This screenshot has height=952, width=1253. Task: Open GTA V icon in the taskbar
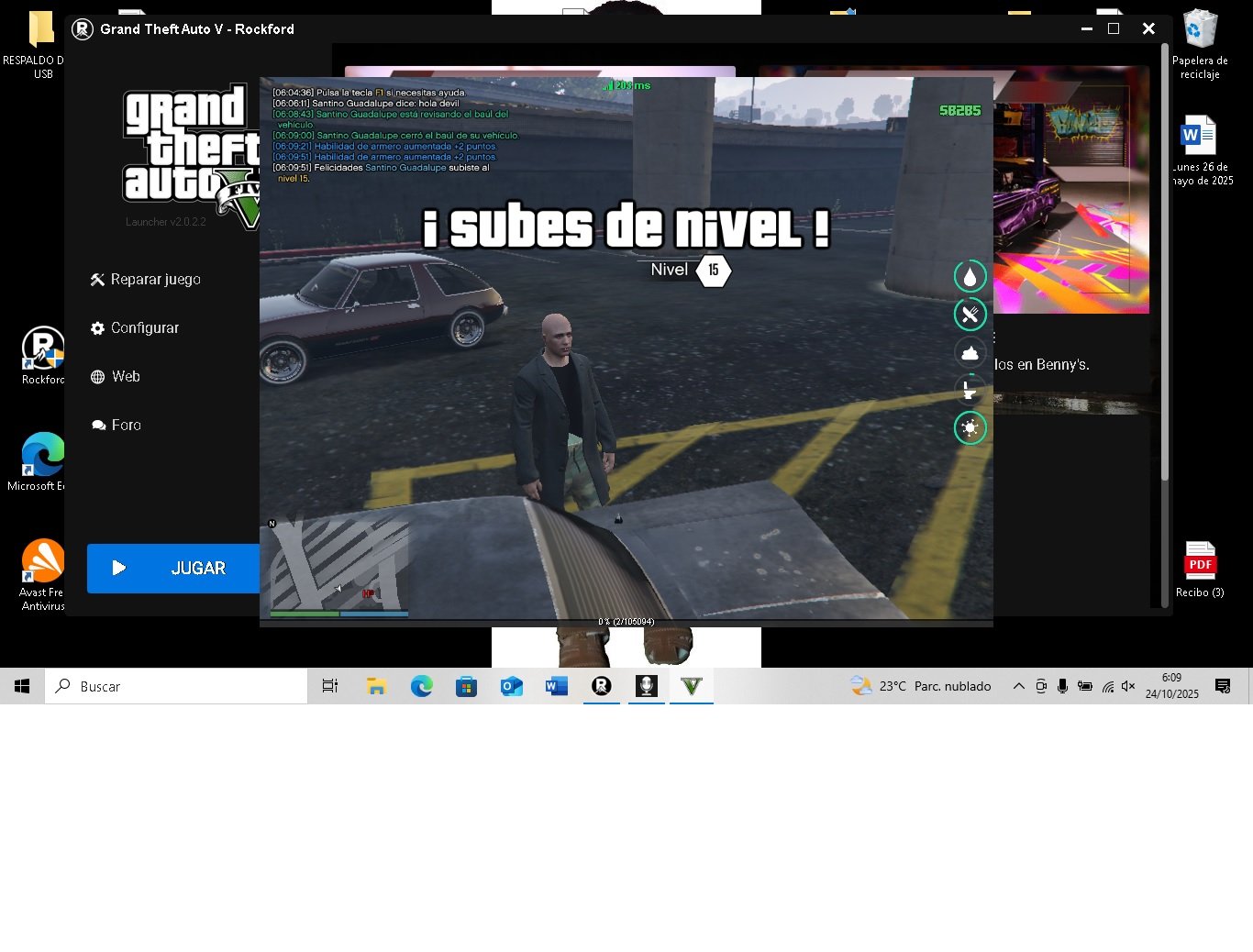692,686
